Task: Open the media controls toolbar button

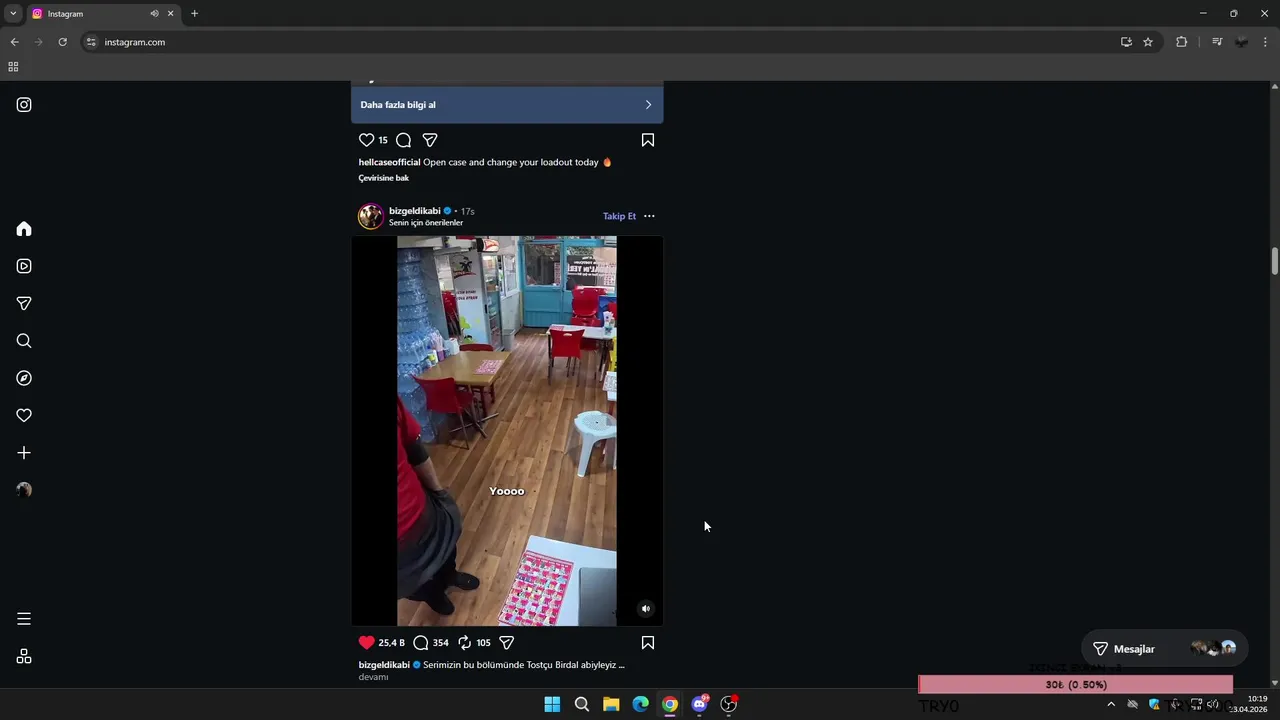Action: tap(1217, 42)
